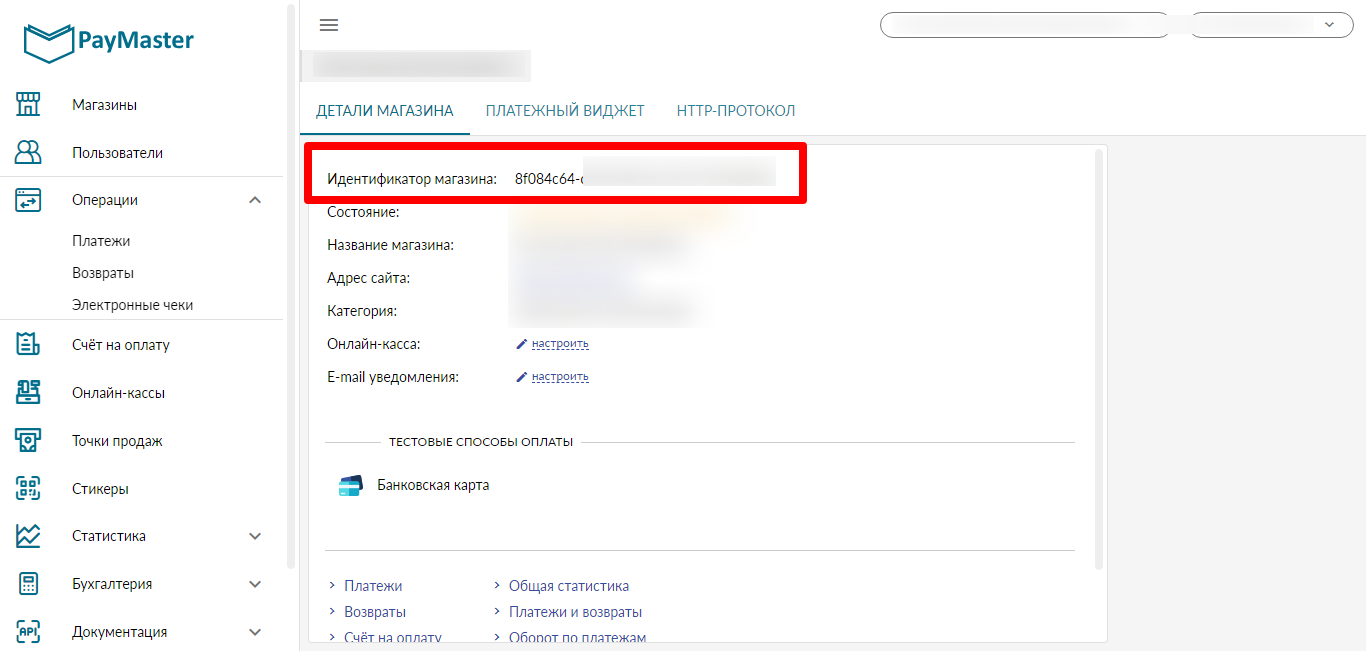Open the Общая статистика link
Viewport: 1366px width, 651px height.
(x=568, y=586)
